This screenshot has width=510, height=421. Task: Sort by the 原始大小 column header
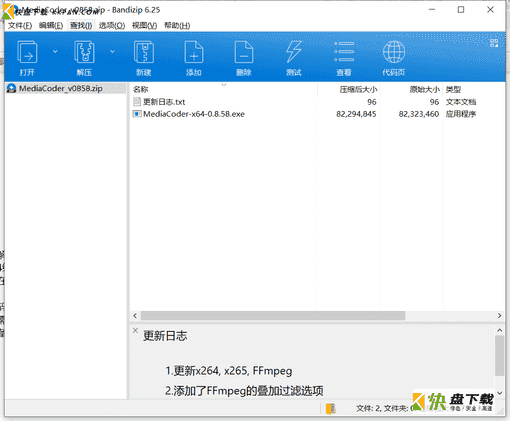coord(411,89)
